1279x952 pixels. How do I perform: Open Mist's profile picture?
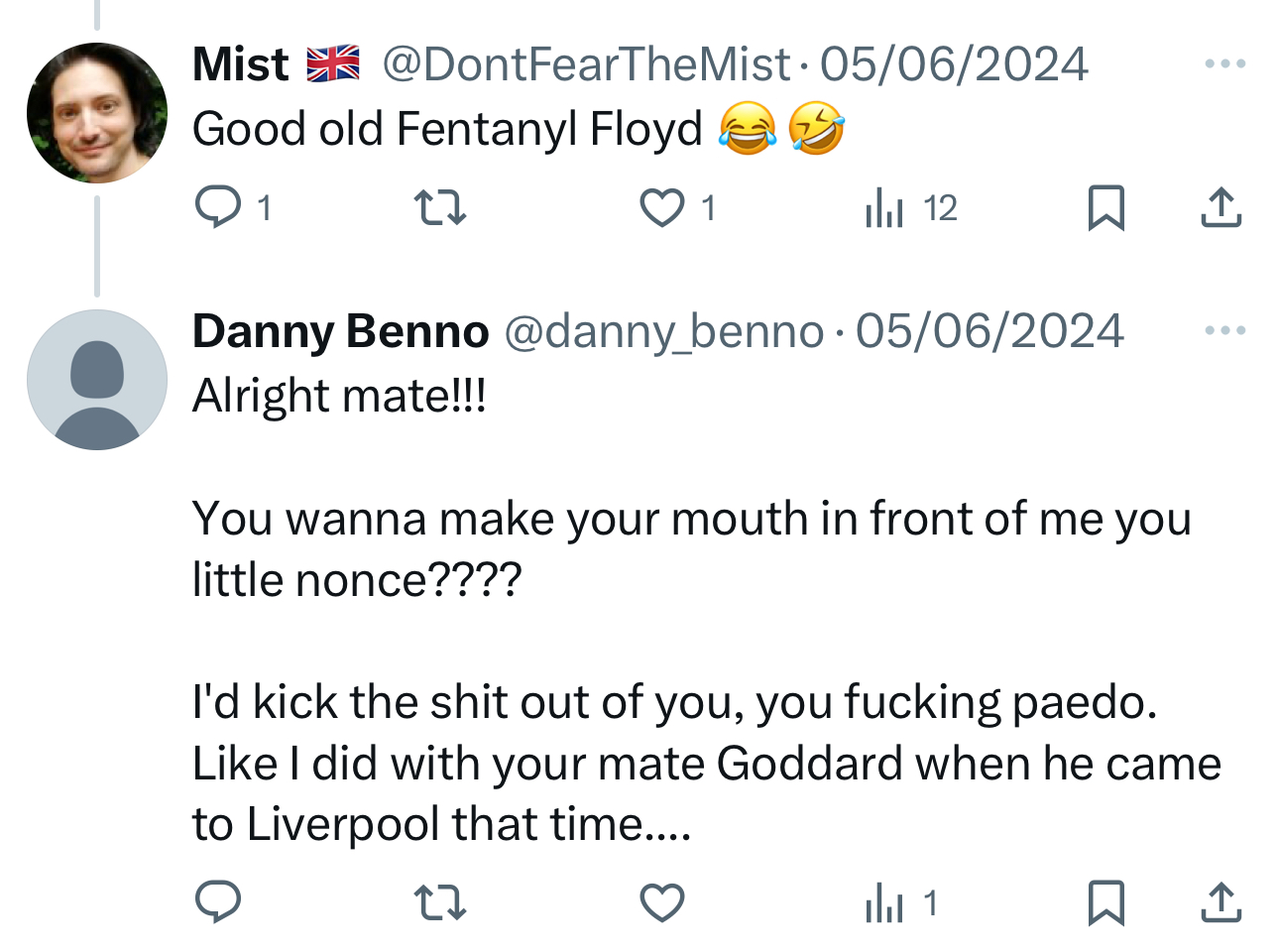97,113
